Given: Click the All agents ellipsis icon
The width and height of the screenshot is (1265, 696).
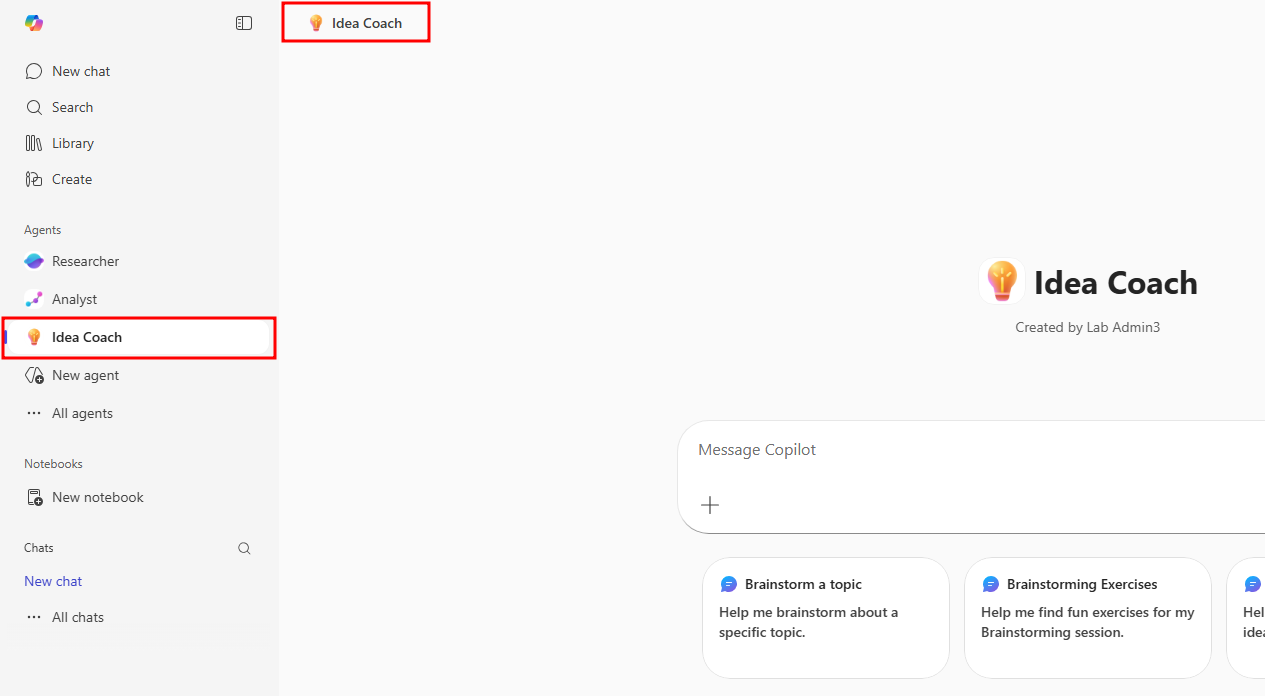Looking at the screenshot, I should (x=34, y=413).
